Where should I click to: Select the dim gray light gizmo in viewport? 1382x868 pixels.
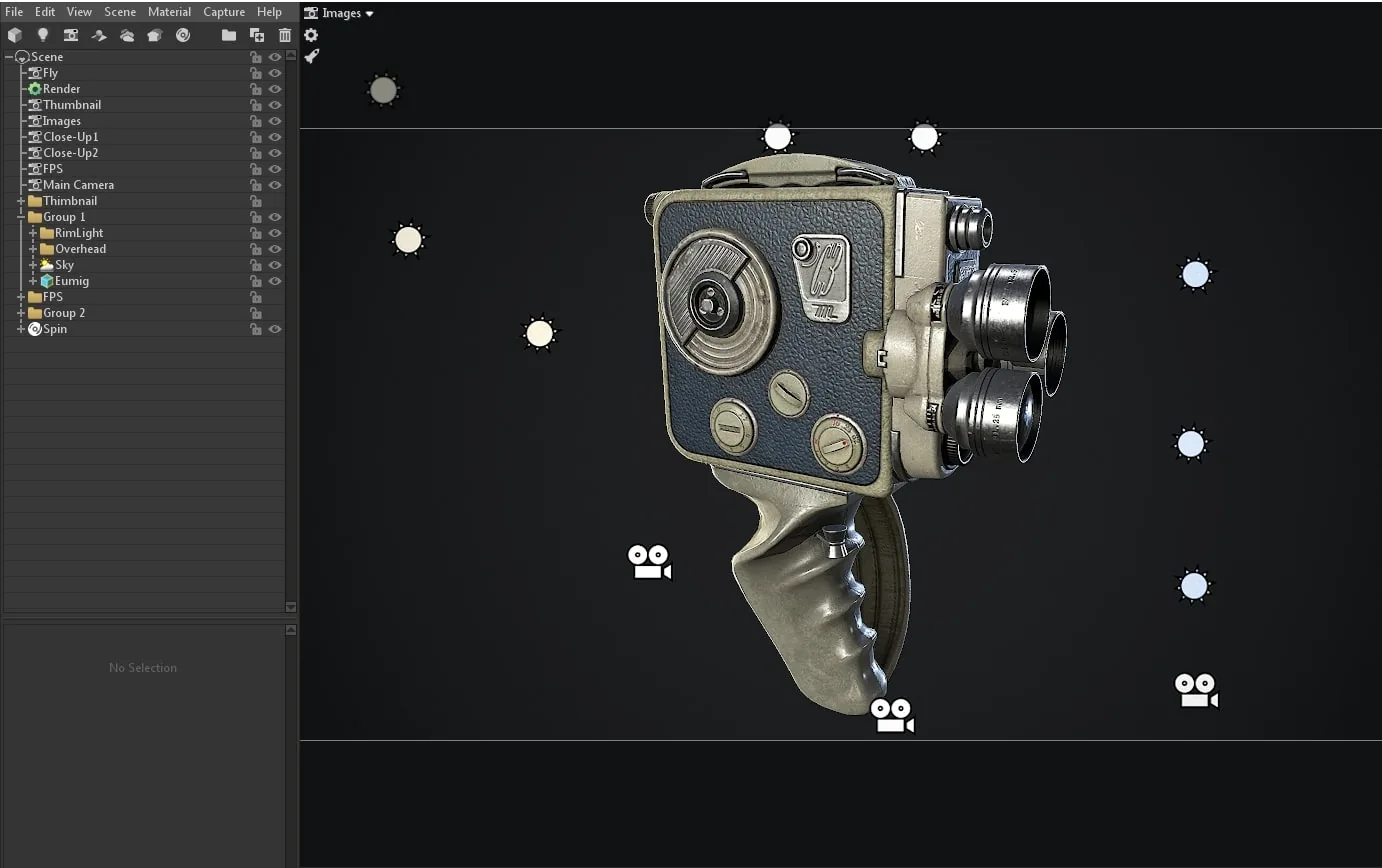383,91
